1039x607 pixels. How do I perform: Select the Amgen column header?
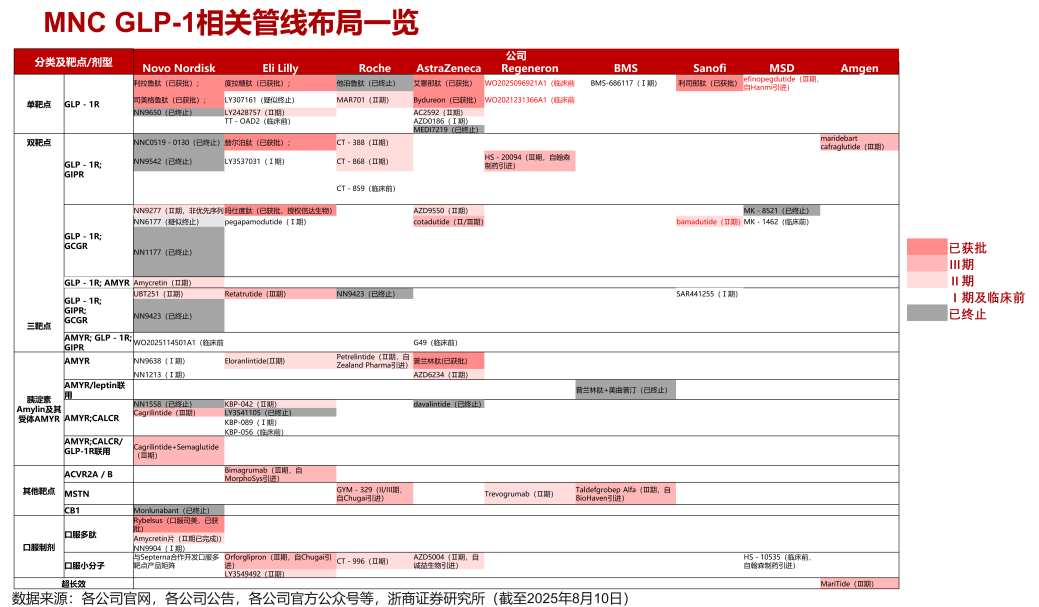[859, 68]
